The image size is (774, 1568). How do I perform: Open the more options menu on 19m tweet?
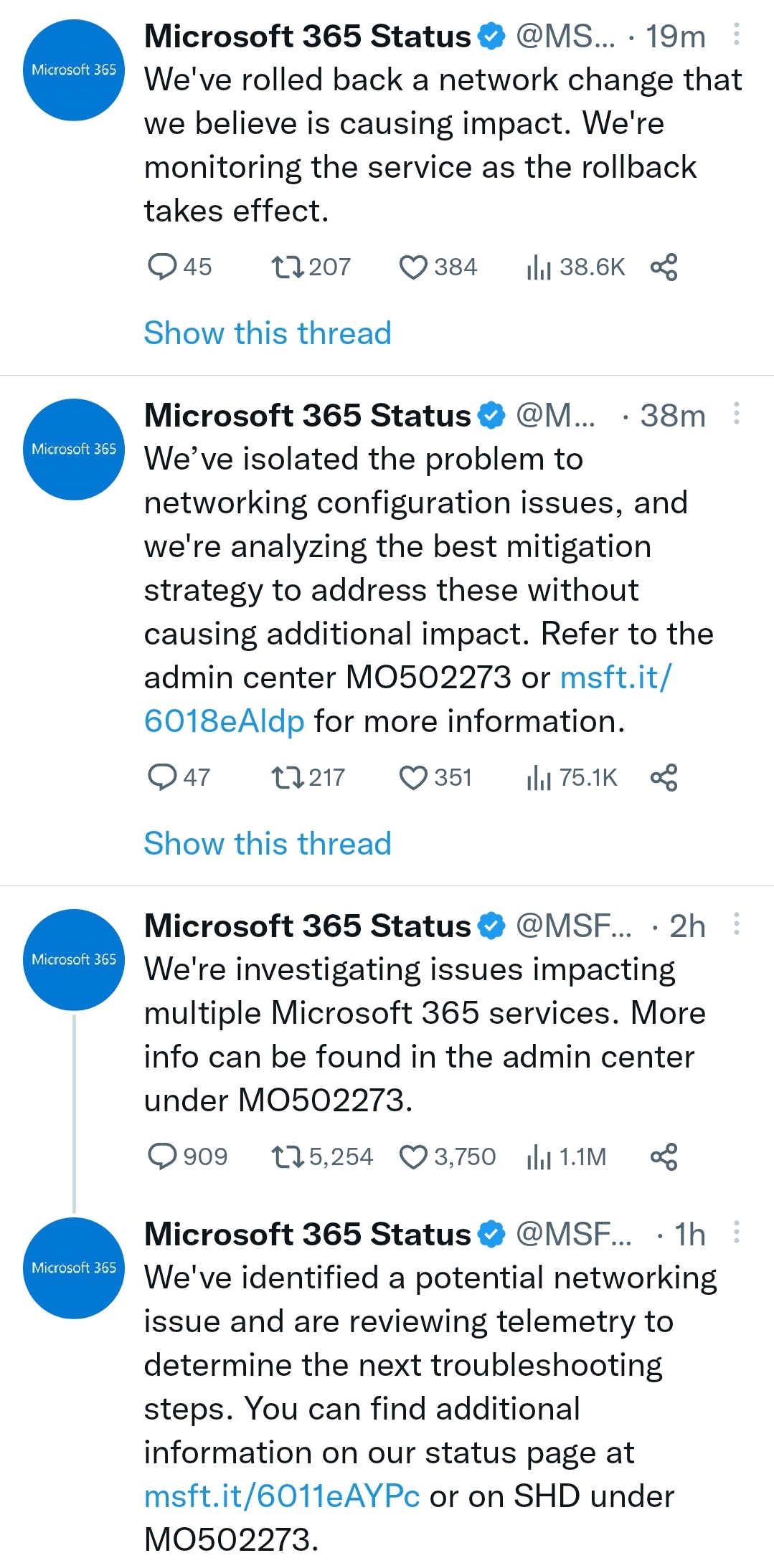point(736,34)
